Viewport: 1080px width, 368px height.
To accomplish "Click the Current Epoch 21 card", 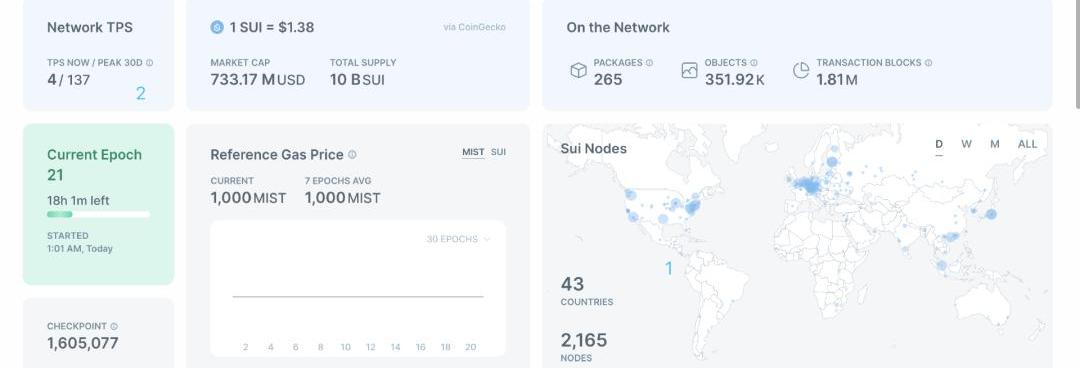I will click(x=98, y=204).
